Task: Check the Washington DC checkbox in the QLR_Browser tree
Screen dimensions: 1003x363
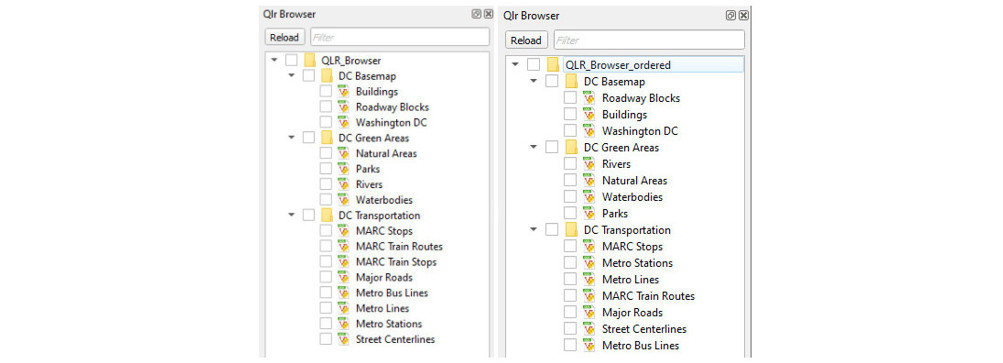Action: [326, 122]
